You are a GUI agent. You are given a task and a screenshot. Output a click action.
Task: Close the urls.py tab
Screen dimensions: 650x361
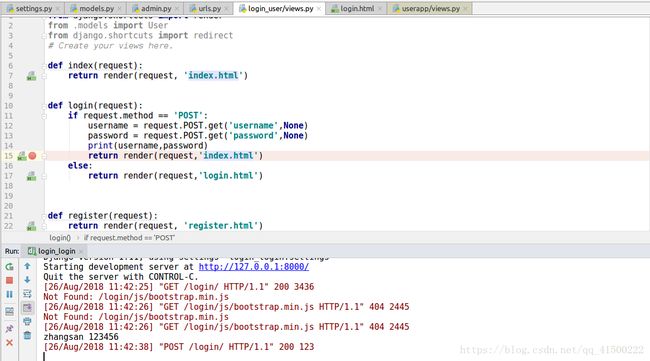click(227, 9)
